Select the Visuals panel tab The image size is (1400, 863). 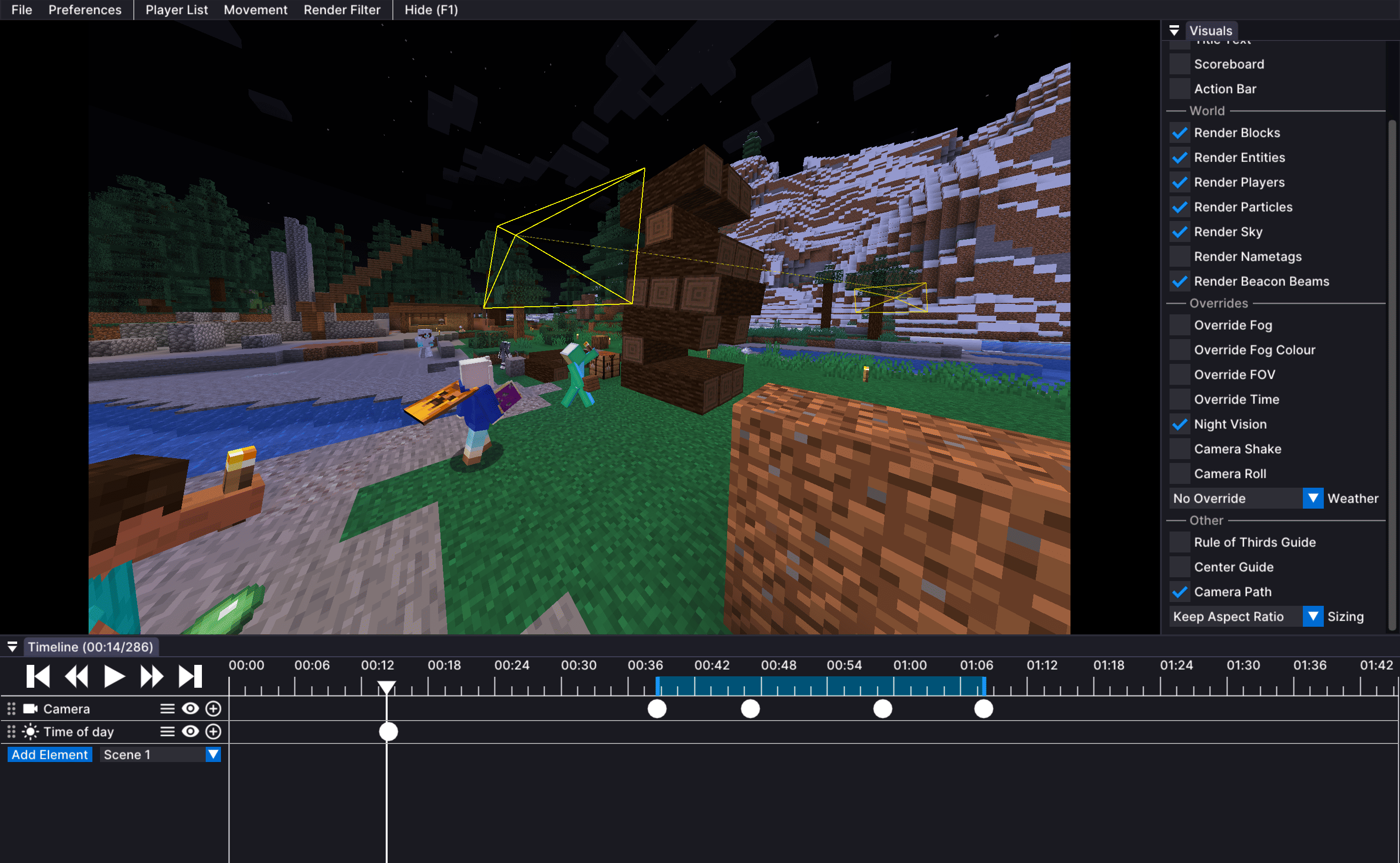coord(1210,31)
